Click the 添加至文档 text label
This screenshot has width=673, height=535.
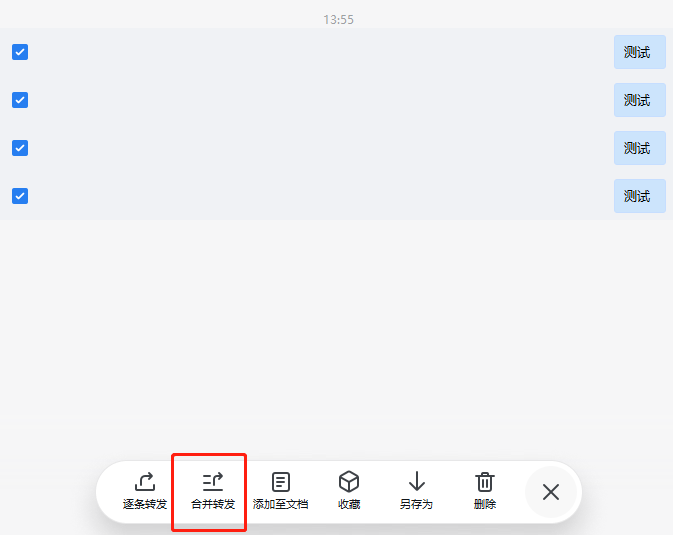pyautogui.click(x=281, y=504)
